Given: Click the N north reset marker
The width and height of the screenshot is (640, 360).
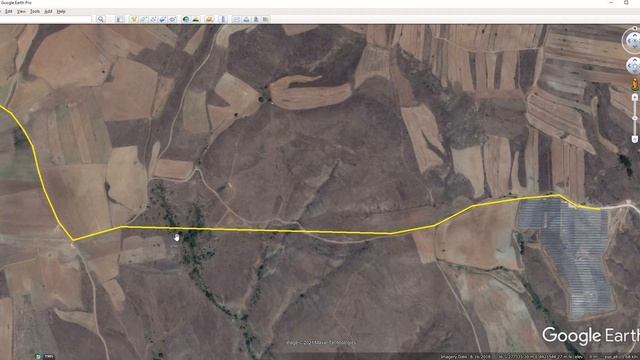Looking at the screenshot, I should [x=635, y=28].
